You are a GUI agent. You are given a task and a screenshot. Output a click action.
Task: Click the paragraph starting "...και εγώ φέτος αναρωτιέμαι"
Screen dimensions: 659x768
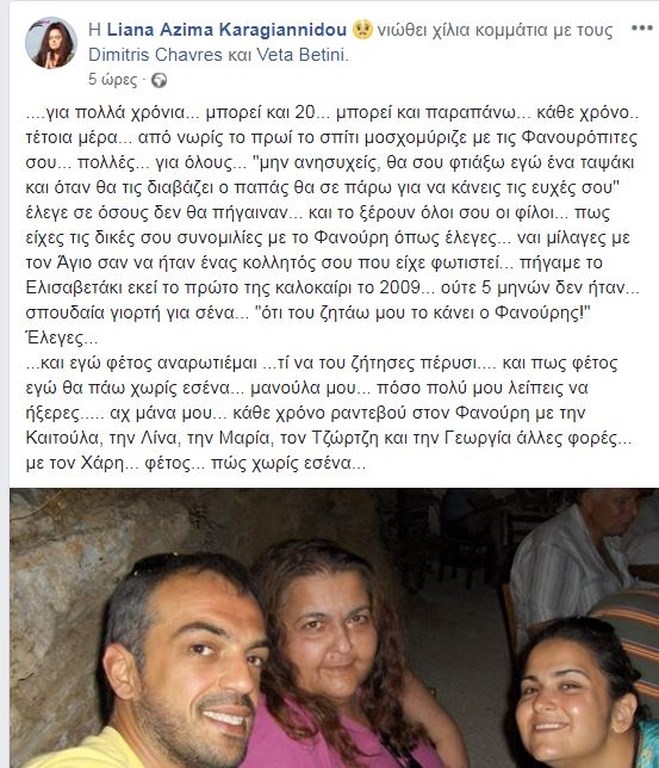pos(329,412)
